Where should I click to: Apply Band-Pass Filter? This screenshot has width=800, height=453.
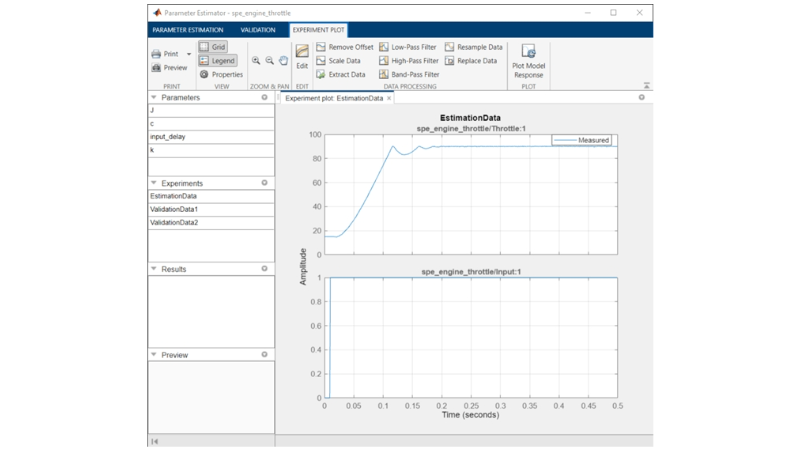(x=409, y=74)
